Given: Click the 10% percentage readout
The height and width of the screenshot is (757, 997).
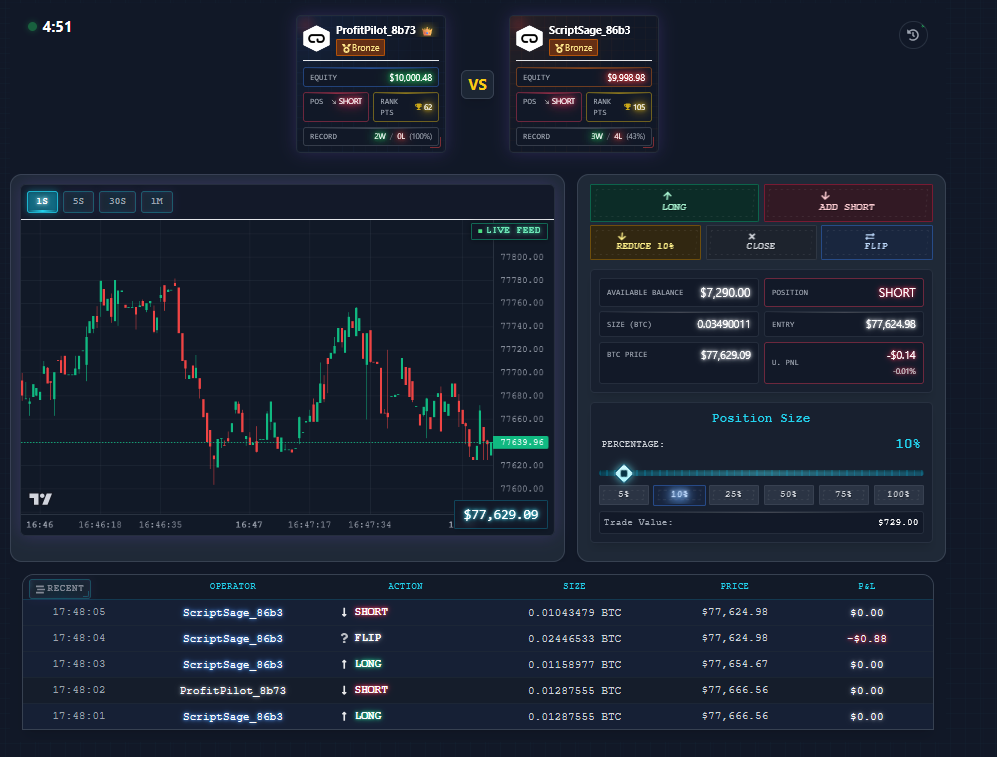Looking at the screenshot, I should [x=907, y=444].
